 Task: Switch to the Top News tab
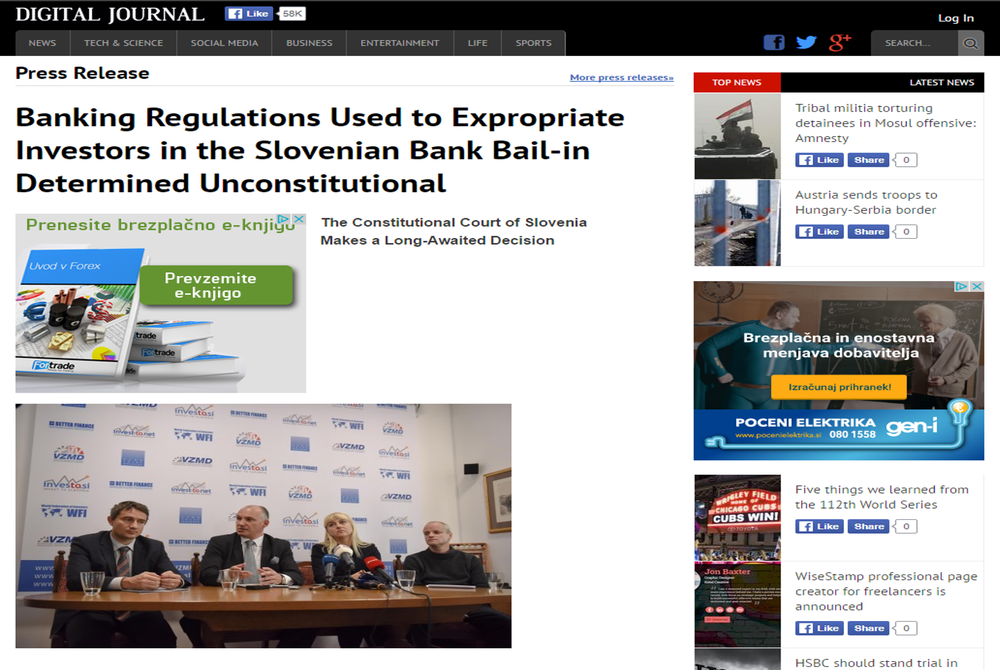737,82
